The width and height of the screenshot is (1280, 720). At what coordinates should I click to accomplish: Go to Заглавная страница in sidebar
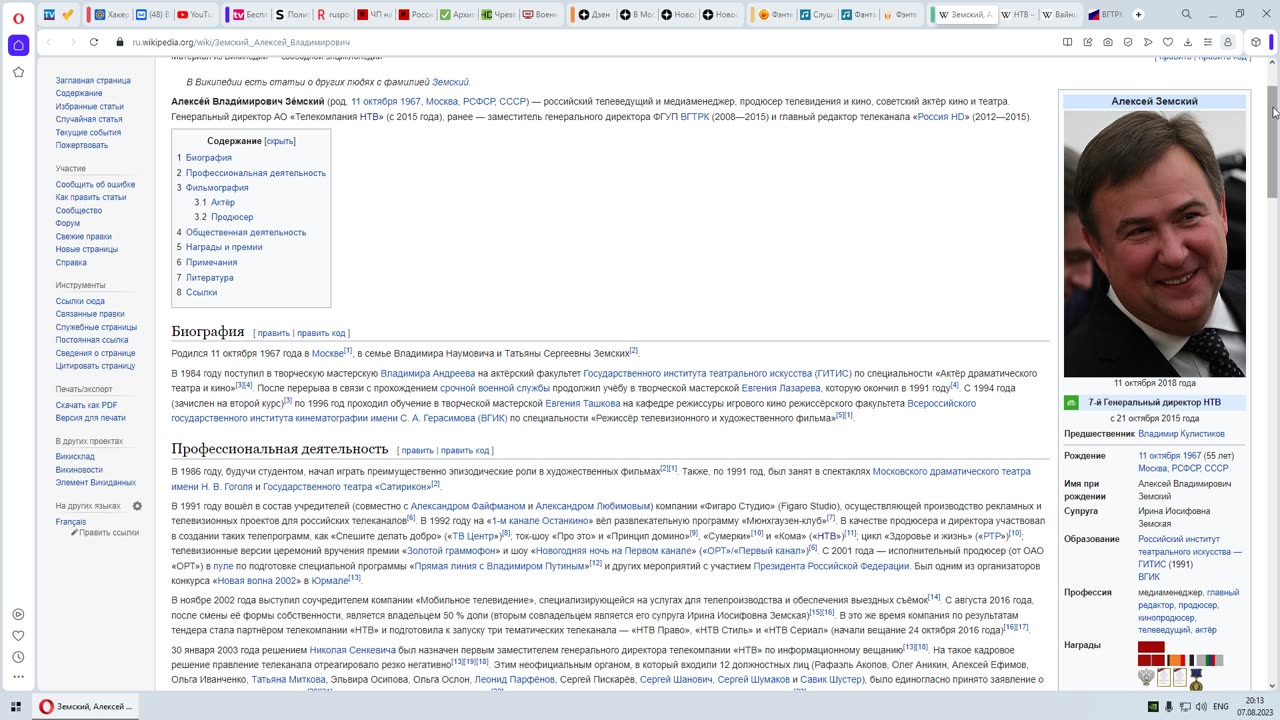point(93,80)
